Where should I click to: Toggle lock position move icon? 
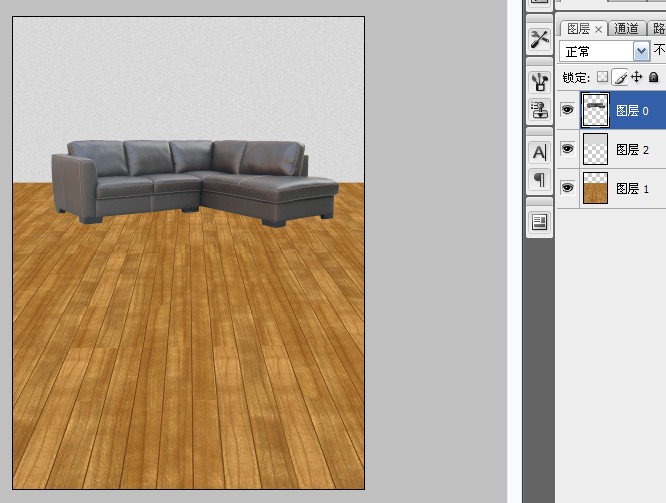coord(636,77)
